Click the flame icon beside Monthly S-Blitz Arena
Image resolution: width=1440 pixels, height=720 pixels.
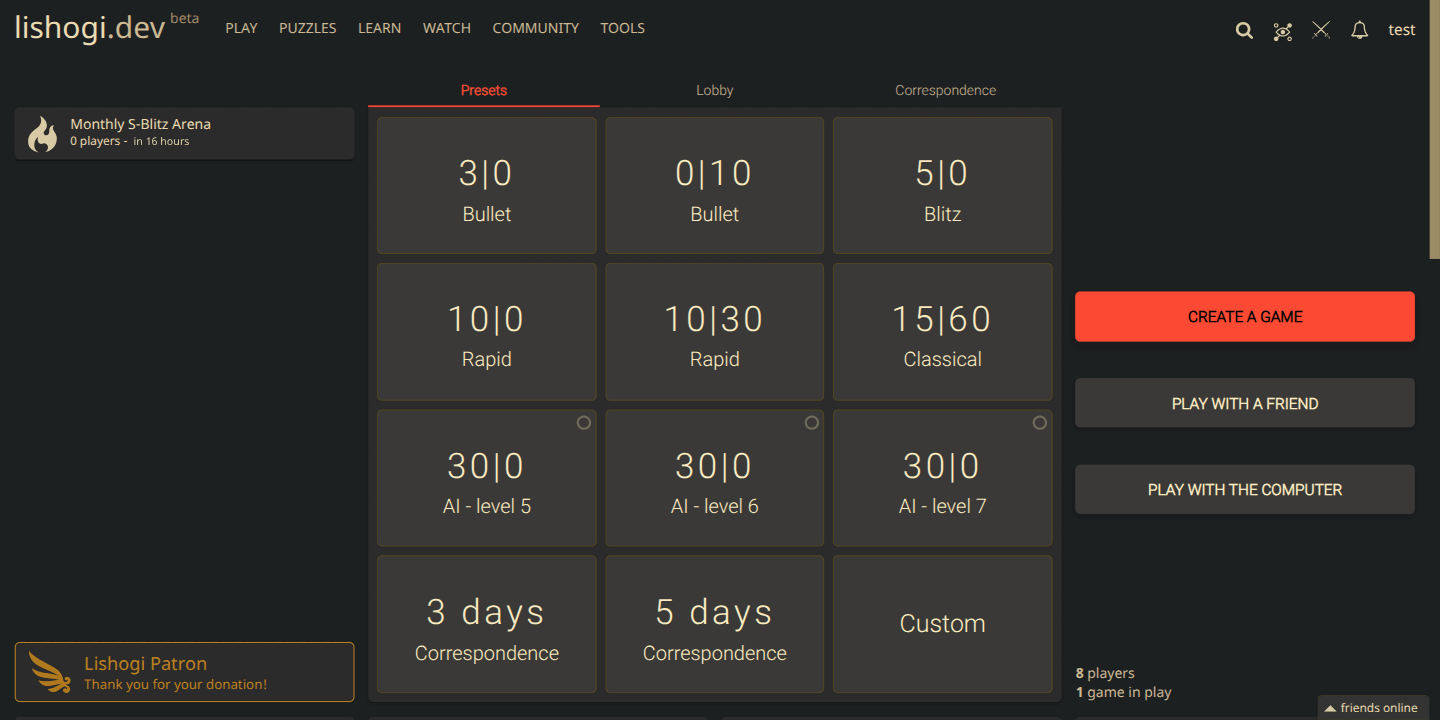[42, 133]
